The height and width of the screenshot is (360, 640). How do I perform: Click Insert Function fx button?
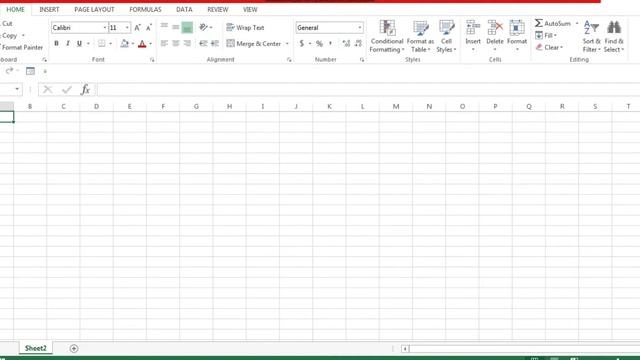[x=85, y=89]
